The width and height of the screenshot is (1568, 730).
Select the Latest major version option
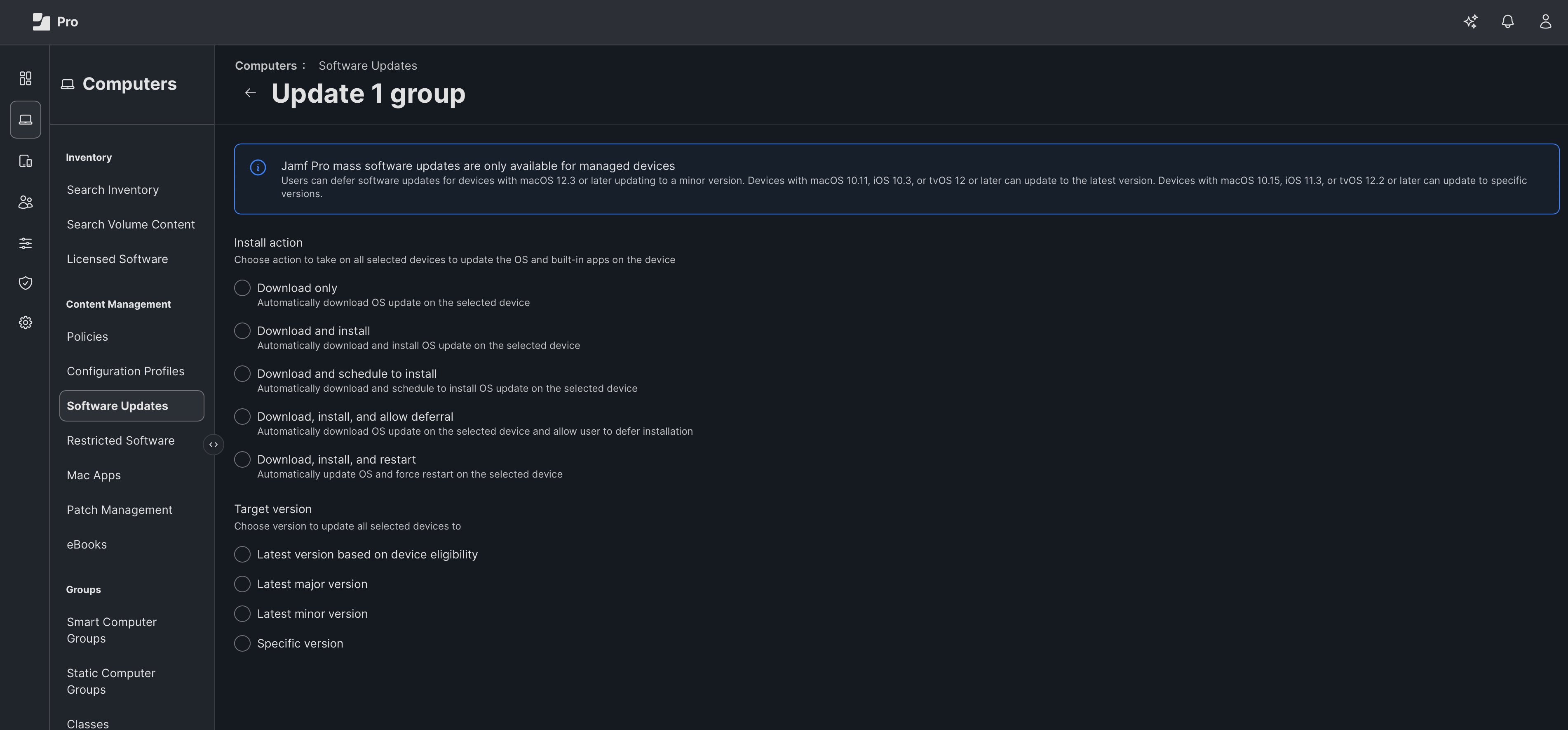[242, 583]
